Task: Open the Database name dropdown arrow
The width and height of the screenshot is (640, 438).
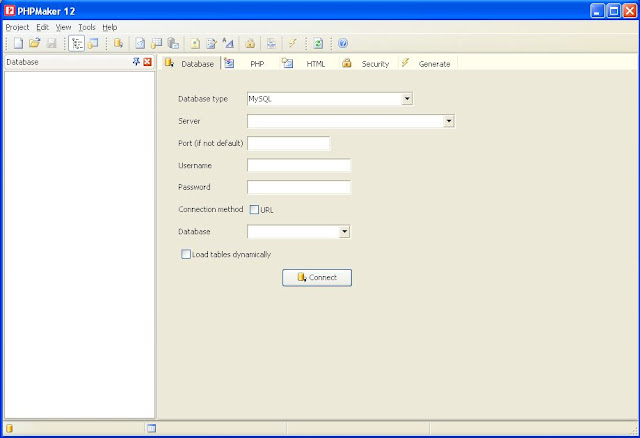Action: [344, 231]
